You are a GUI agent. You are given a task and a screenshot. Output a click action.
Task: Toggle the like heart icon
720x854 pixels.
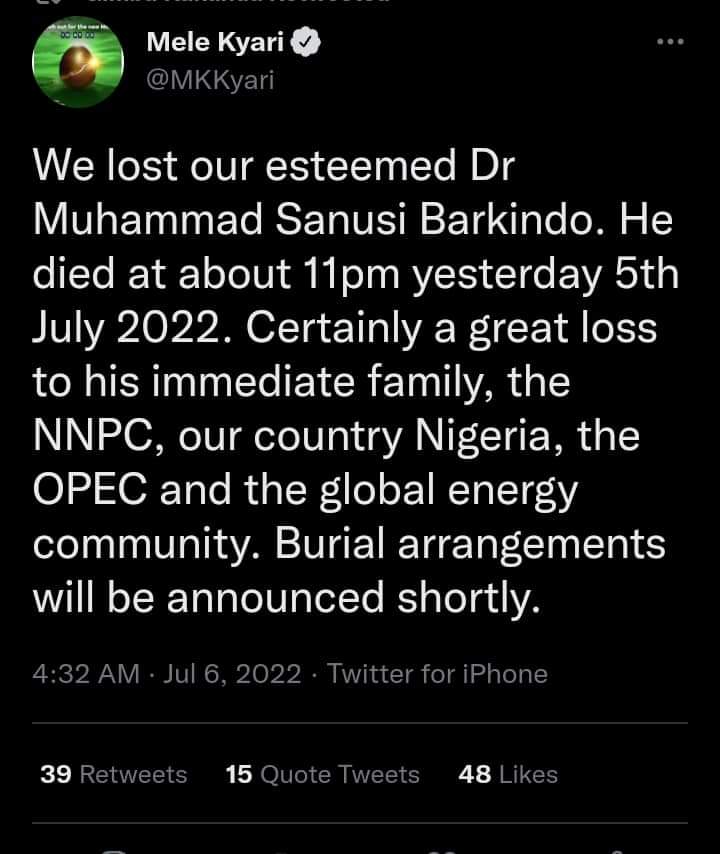click(443, 850)
